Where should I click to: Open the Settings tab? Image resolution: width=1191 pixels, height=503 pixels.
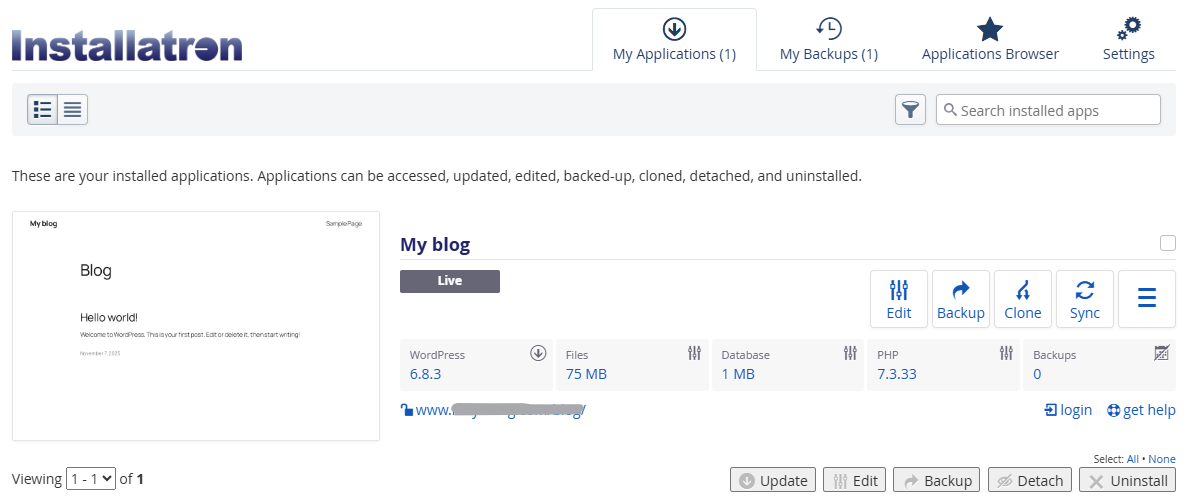(1128, 40)
